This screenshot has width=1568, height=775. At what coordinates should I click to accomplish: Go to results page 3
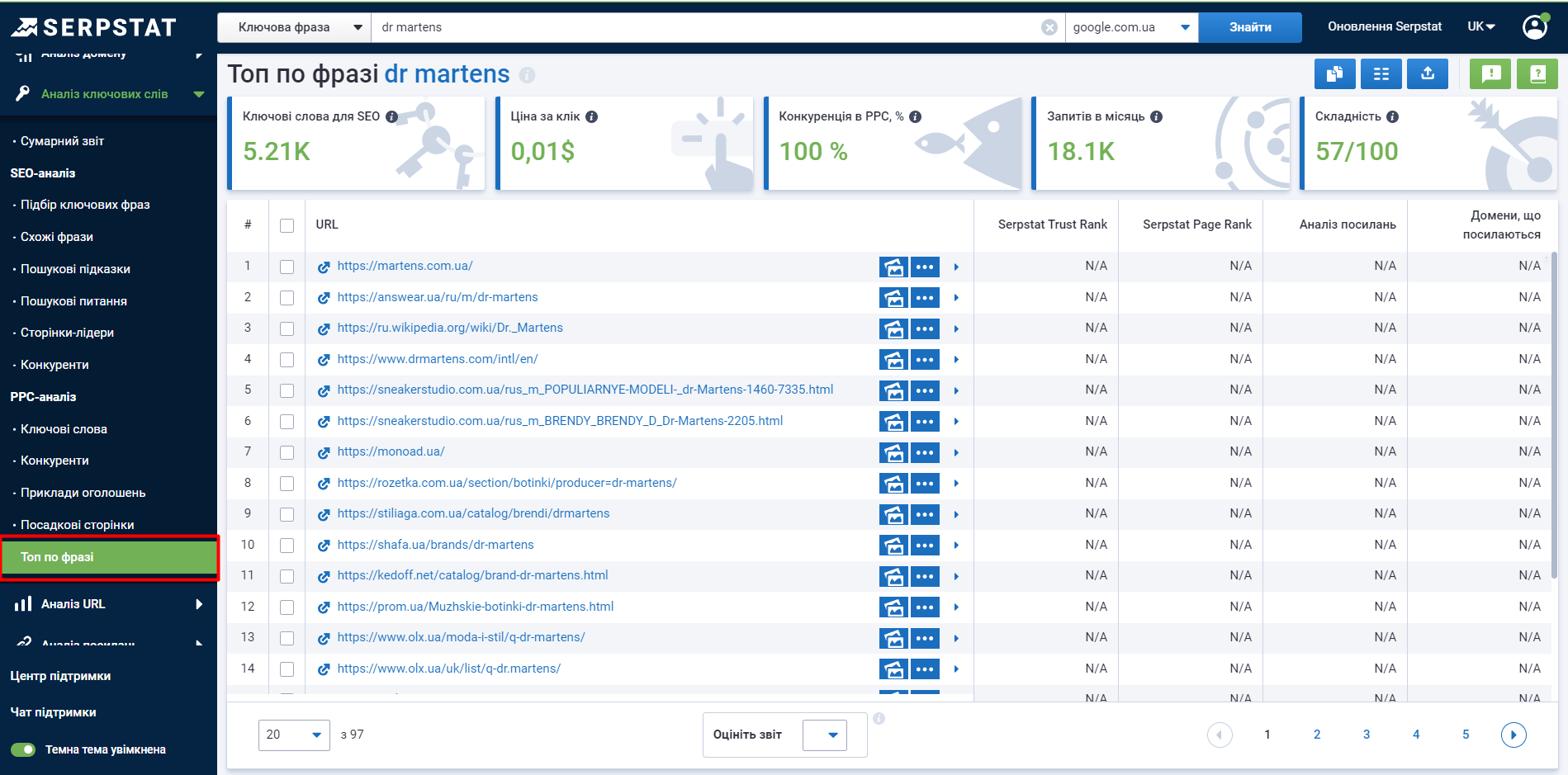tap(1367, 735)
